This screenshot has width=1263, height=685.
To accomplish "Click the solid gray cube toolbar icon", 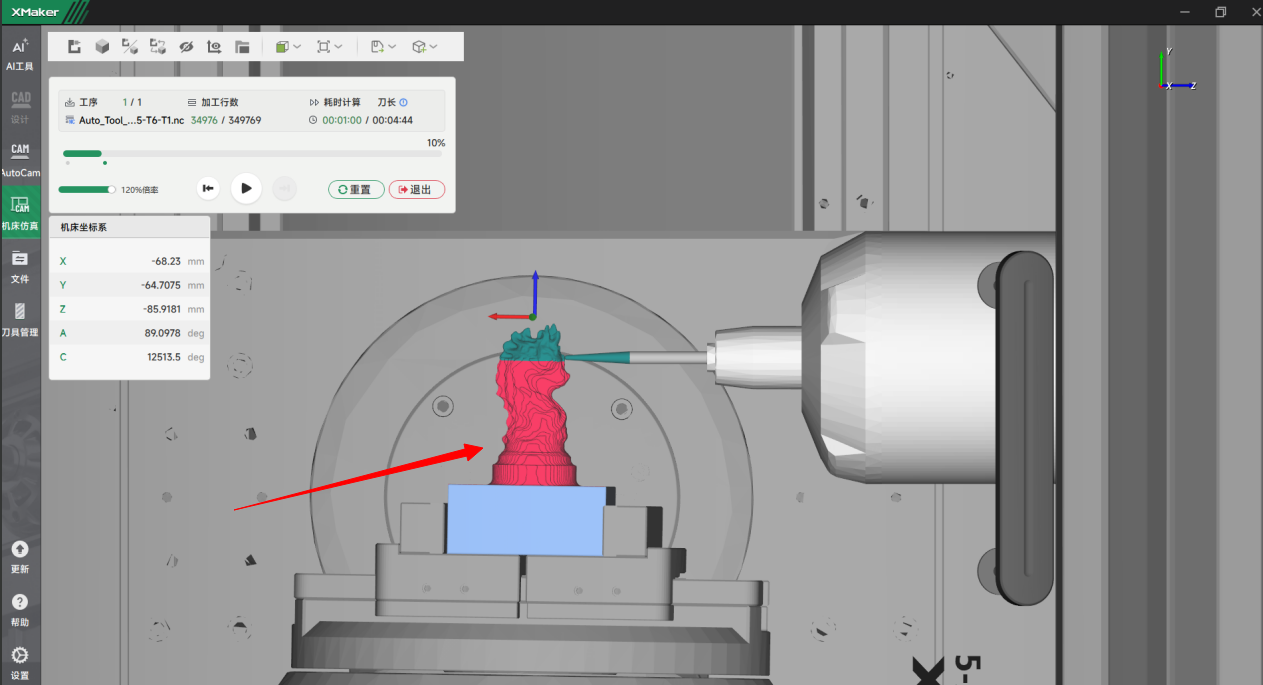I will pyautogui.click(x=102, y=47).
